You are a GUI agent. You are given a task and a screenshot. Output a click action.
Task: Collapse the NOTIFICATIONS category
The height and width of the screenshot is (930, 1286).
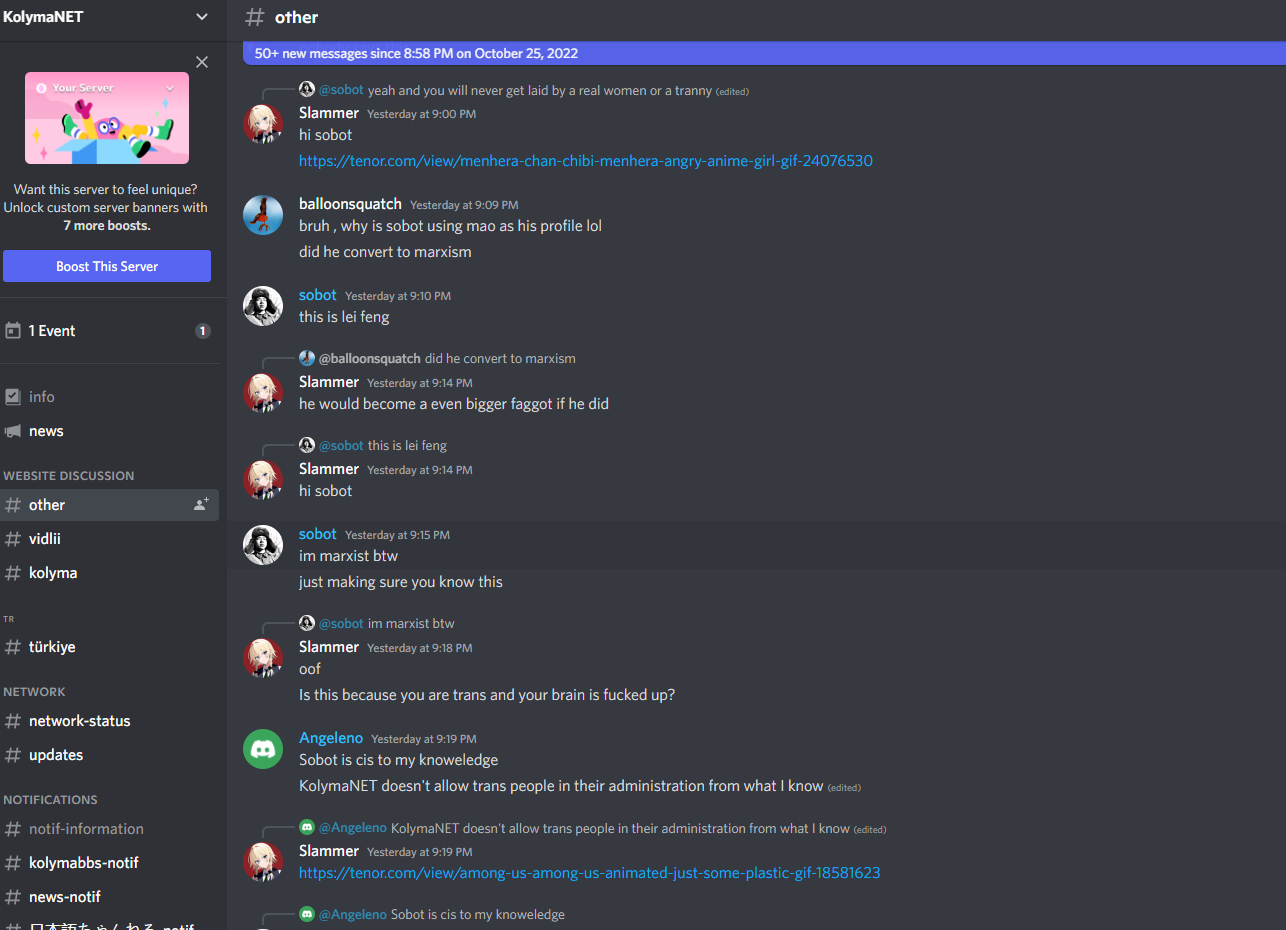pos(50,800)
